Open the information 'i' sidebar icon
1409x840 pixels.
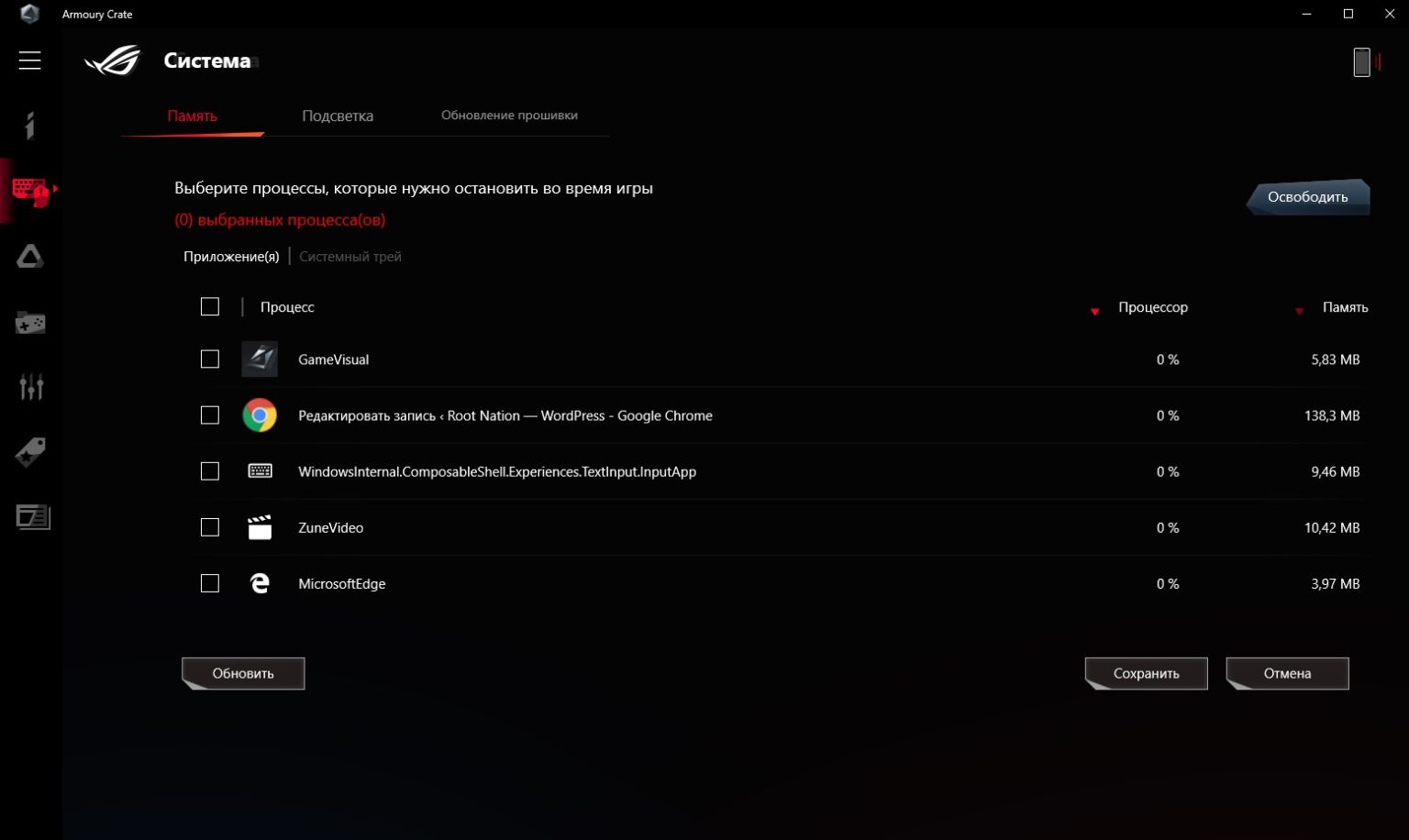click(30, 125)
